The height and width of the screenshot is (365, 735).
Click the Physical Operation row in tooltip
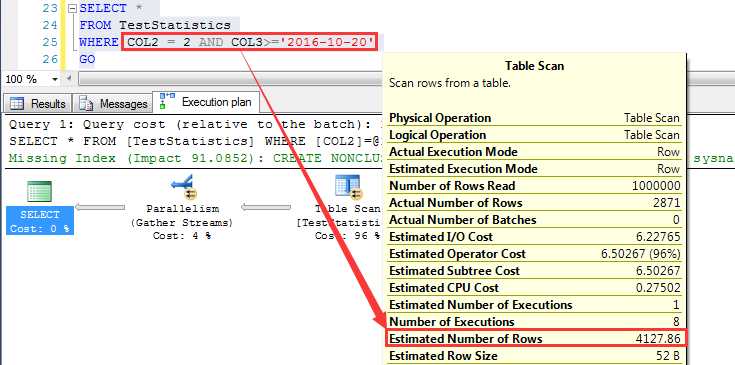[x=534, y=118]
